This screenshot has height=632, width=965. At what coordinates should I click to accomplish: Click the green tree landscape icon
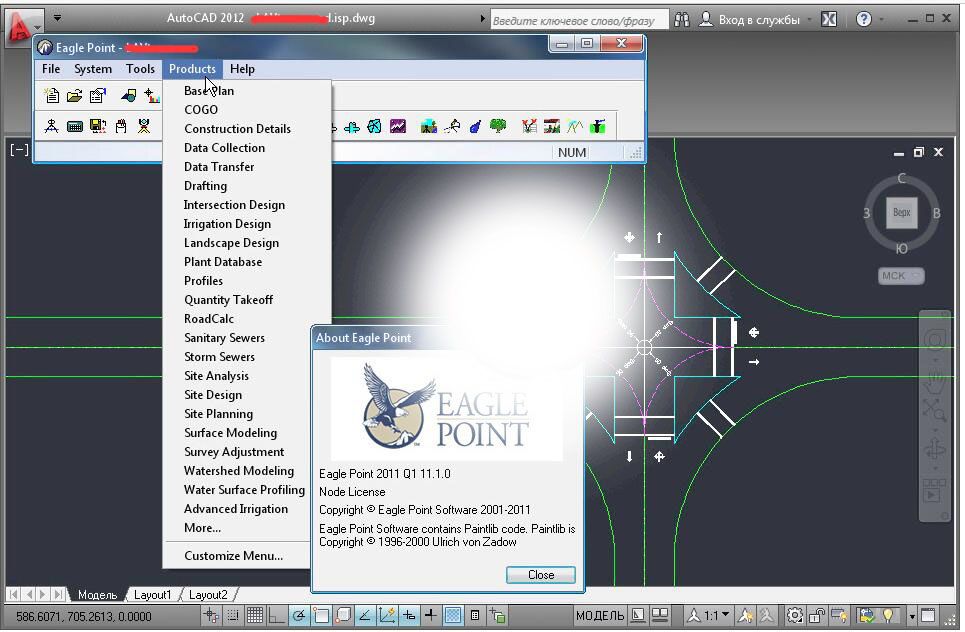(x=498, y=127)
